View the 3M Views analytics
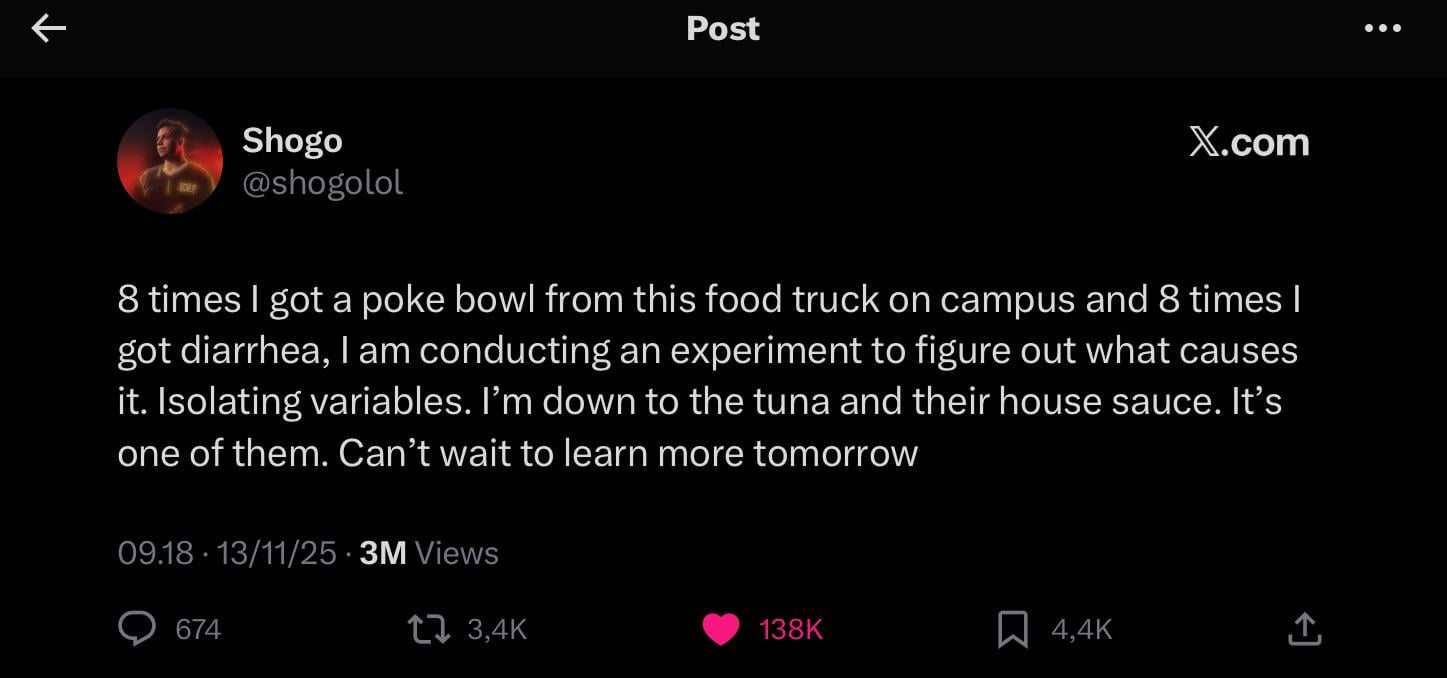Screen dimensions: 1447x678 (428, 553)
